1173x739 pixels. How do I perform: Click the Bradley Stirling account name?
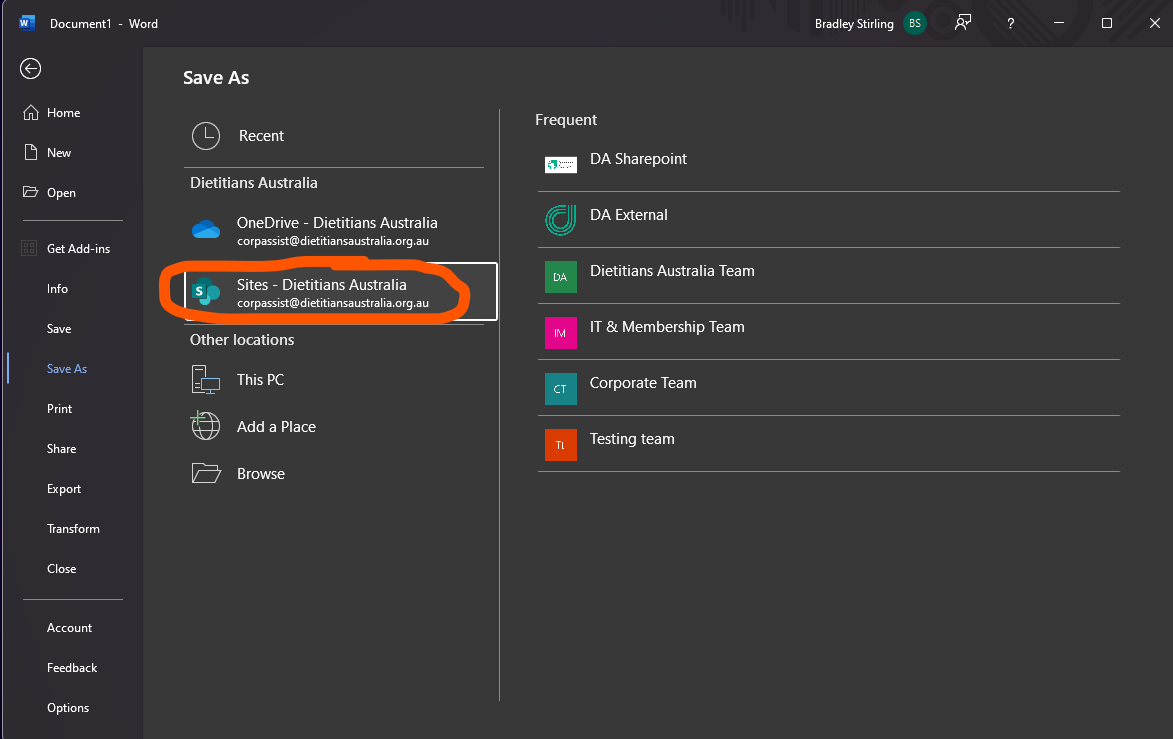tap(853, 22)
